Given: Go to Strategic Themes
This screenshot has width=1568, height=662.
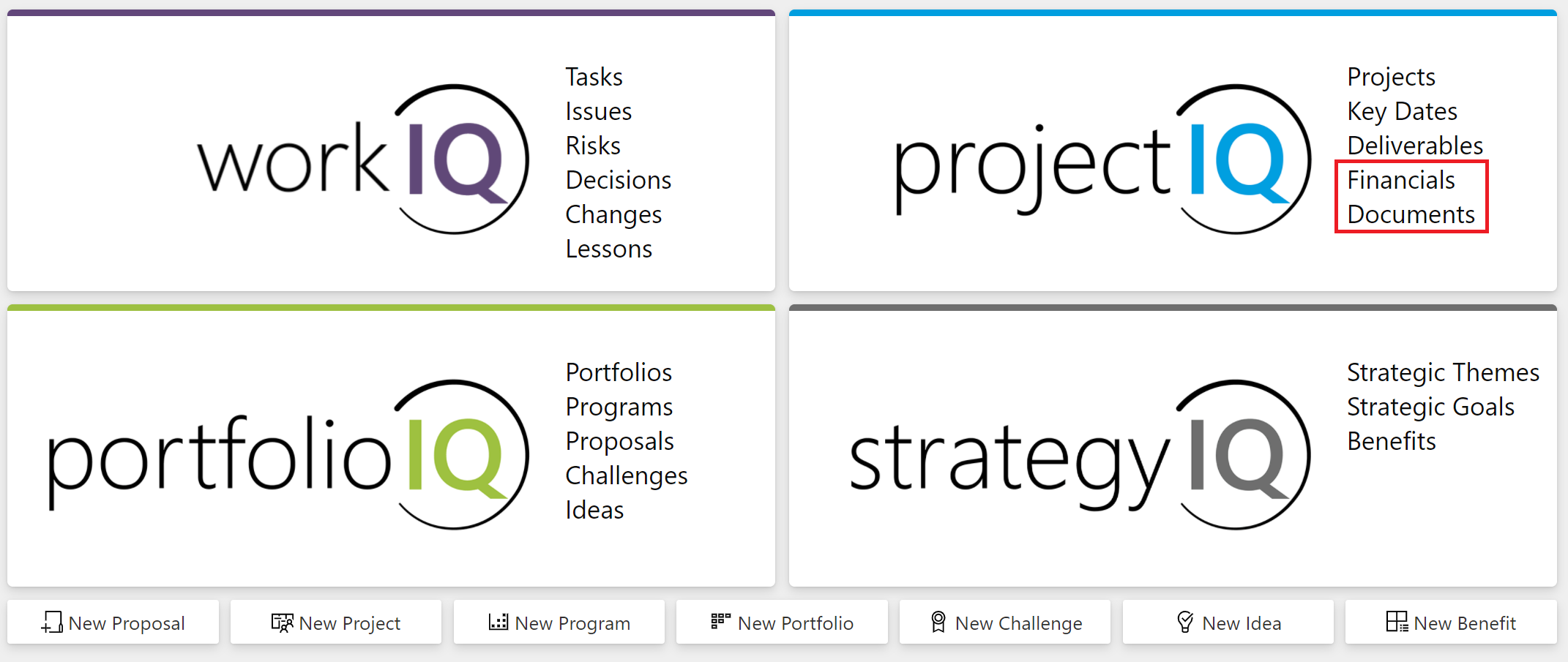Looking at the screenshot, I should 1443,372.
